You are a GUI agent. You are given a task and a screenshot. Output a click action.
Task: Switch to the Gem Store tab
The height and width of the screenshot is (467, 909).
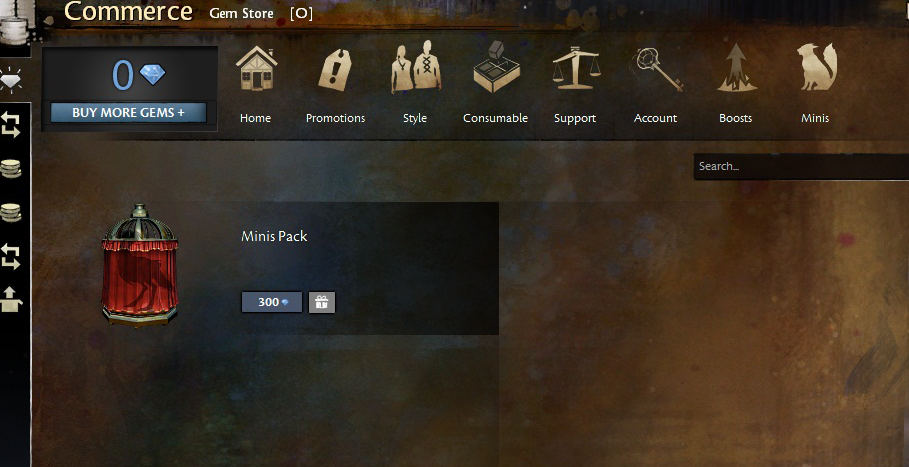(x=241, y=13)
